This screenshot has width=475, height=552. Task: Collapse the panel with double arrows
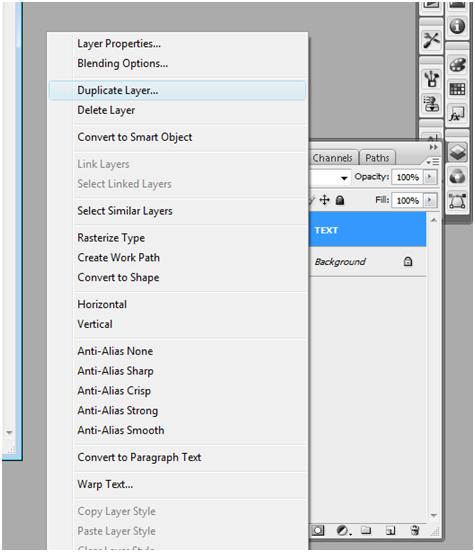pyautogui.click(x=433, y=147)
